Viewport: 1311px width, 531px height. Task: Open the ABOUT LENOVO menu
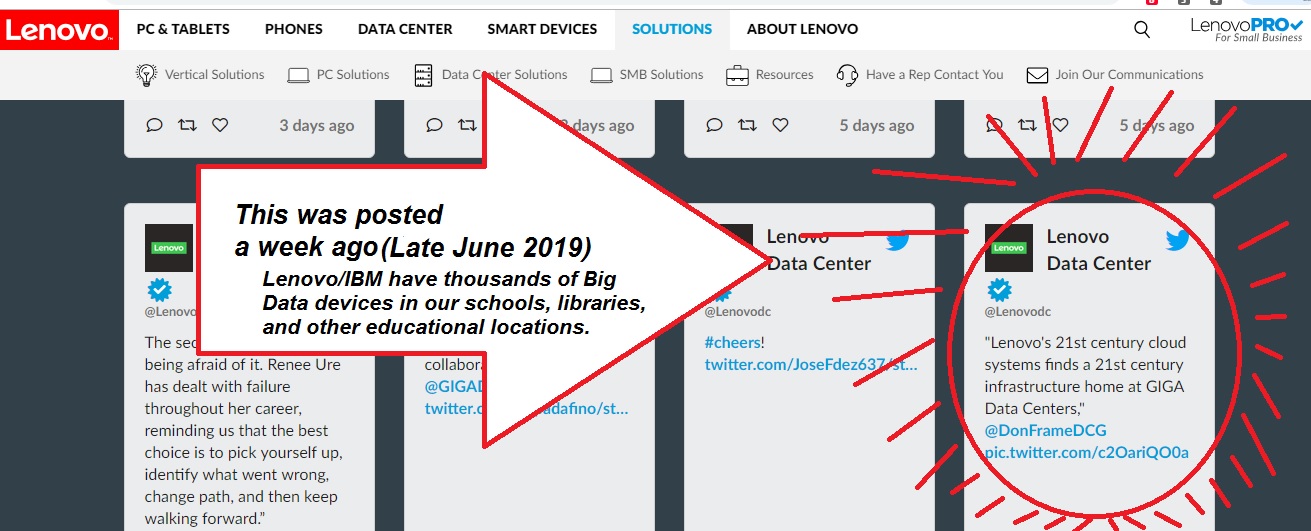click(x=802, y=29)
